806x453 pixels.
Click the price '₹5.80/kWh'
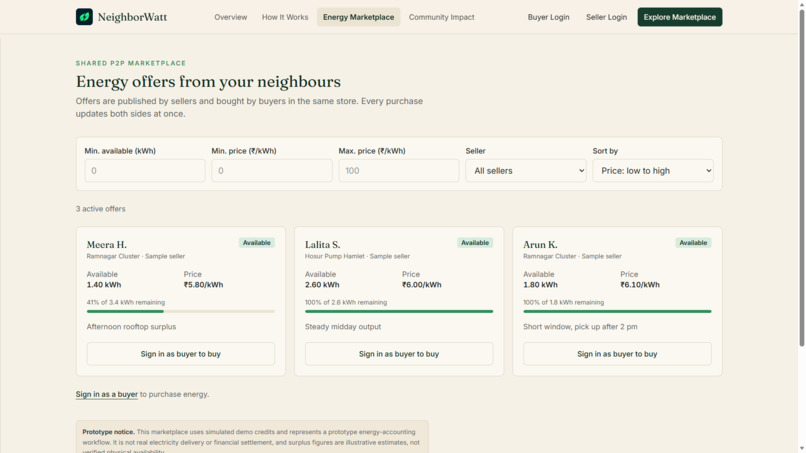pyautogui.click(x=204, y=285)
